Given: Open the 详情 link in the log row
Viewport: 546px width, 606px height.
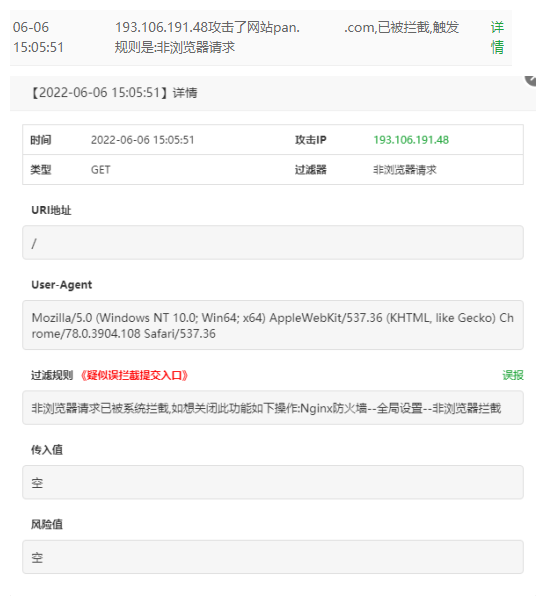Looking at the screenshot, I should tap(497, 37).
